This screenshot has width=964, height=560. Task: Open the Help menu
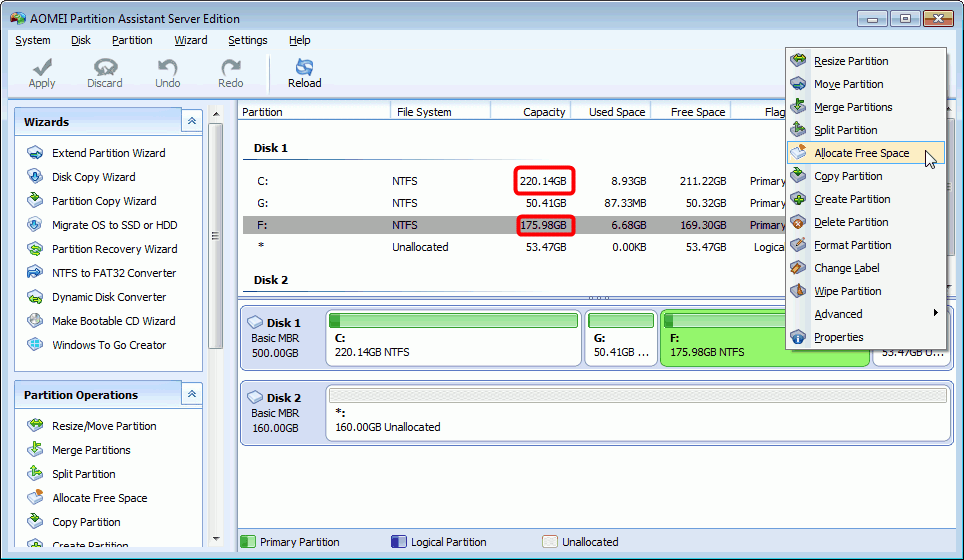click(299, 40)
